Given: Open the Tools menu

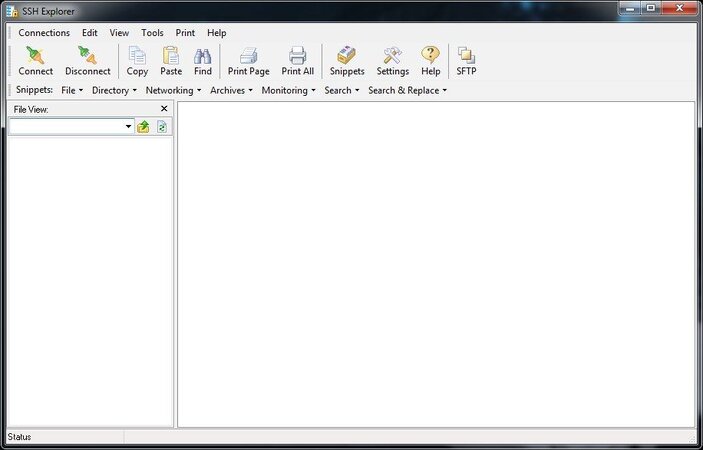Looking at the screenshot, I should click(x=152, y=33).
